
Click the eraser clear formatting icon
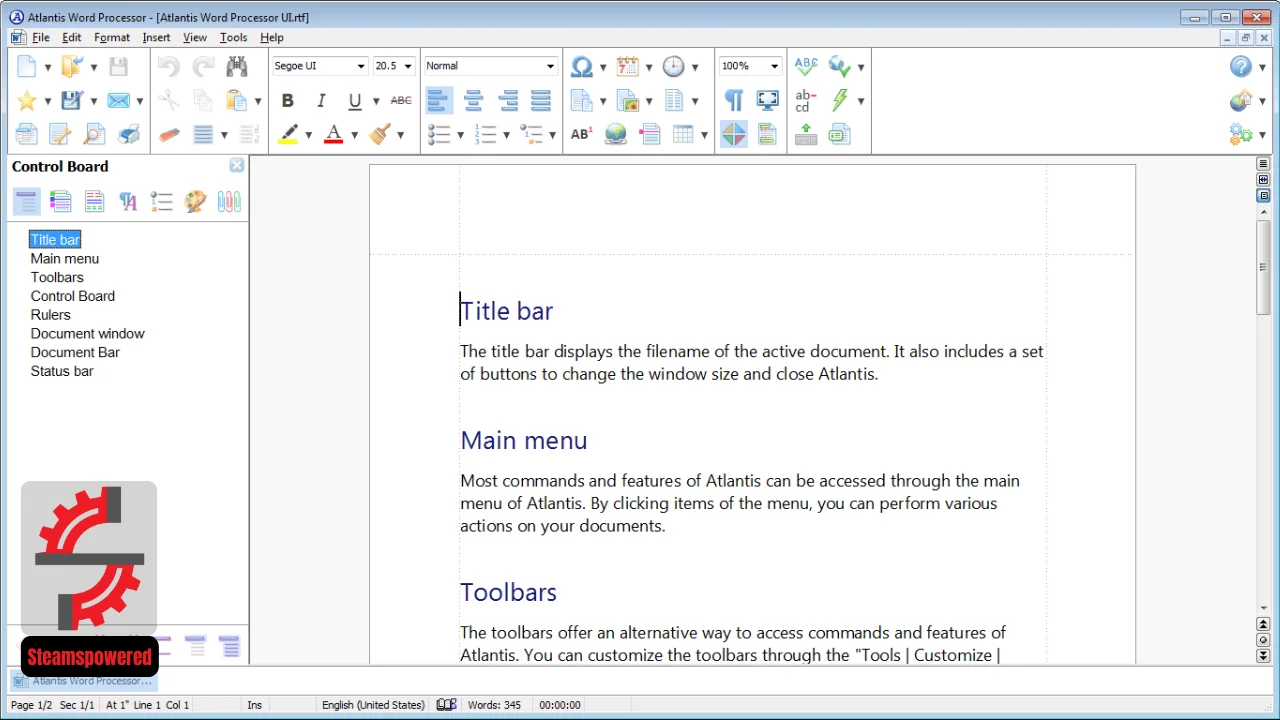point(169,134)
